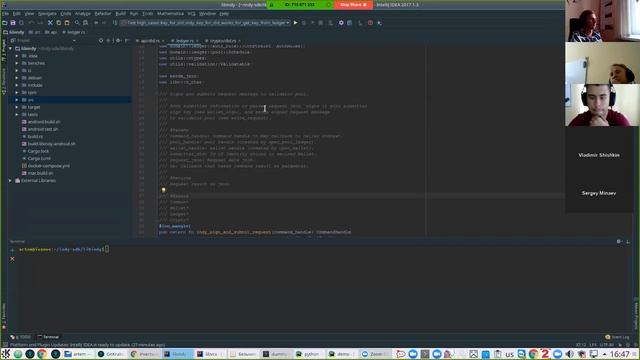This screenshot has width=640, height=360.
Task: Click the red Stop toolbar icon
Action: tap(370, 23)
